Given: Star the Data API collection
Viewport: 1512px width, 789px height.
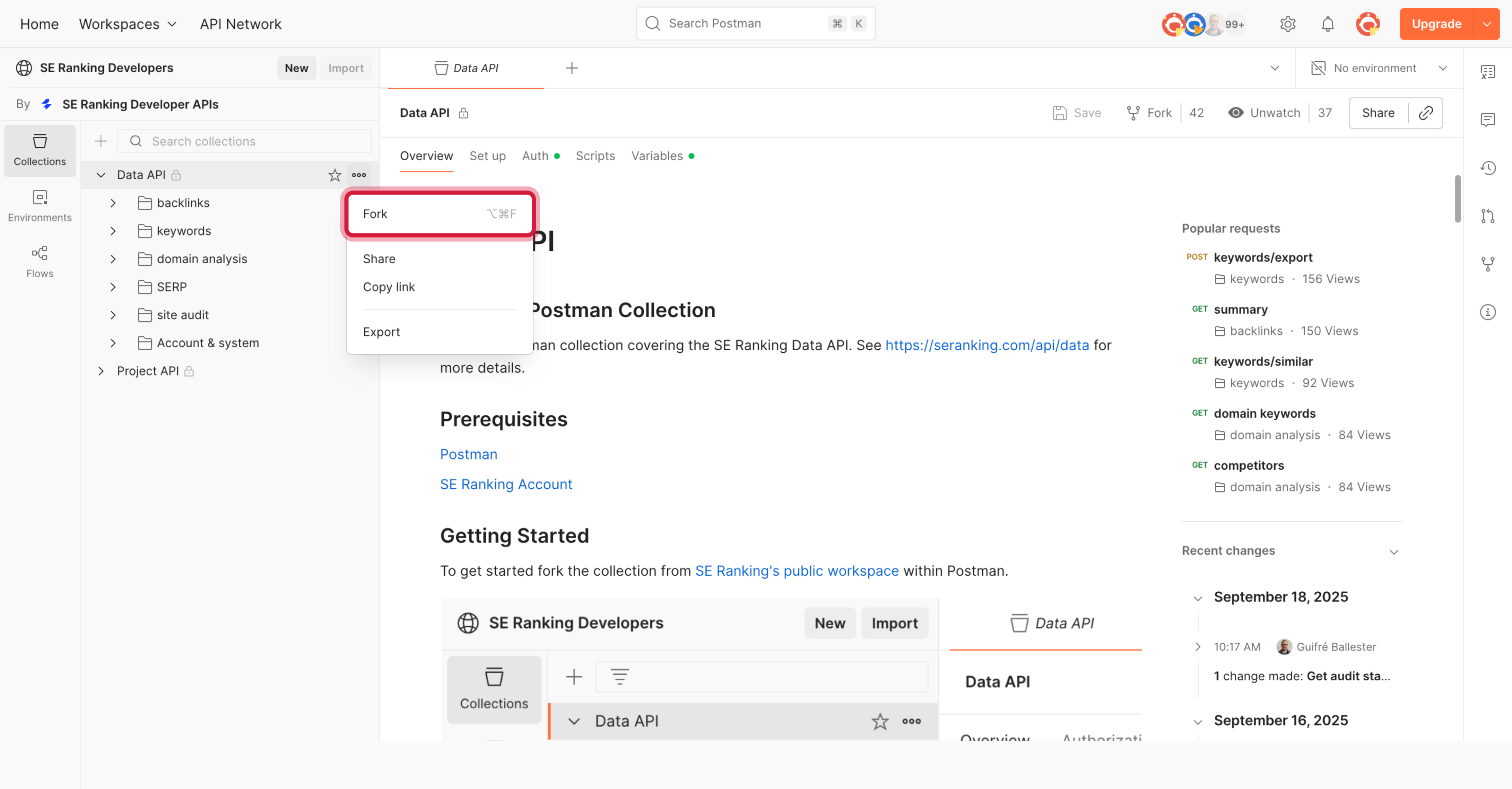Looking at the screenshot, I should click(335, 175).
